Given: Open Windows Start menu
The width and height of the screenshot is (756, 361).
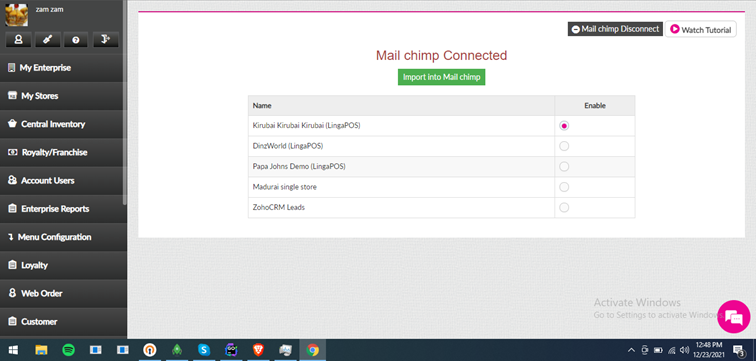Looking at the screenshot, I should [13, 350].
